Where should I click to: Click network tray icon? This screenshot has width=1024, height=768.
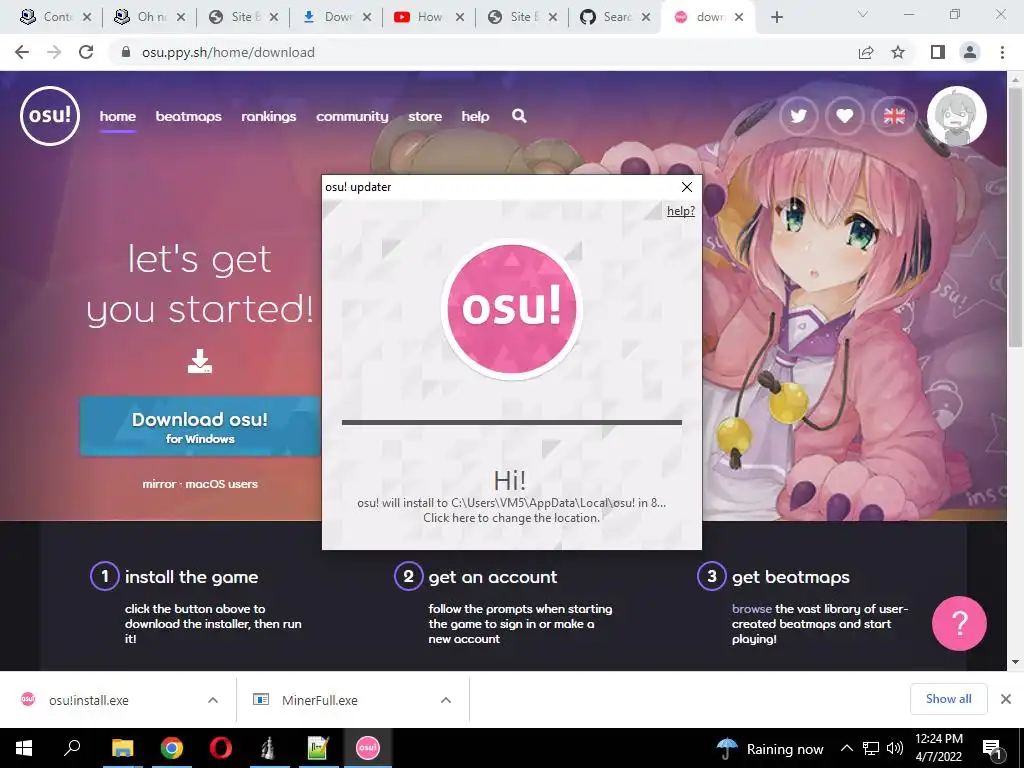pyautogui.click(x=871, y=748)
